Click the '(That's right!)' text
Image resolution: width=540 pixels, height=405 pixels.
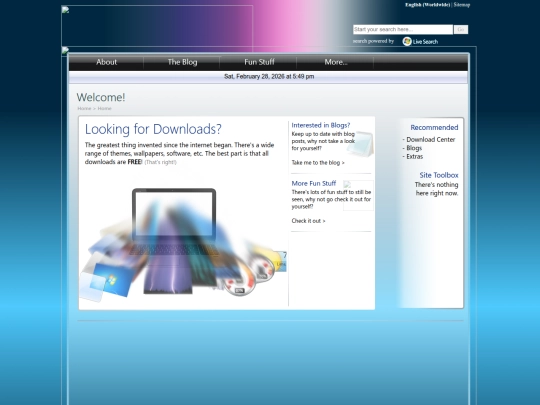click(x=160, y=162)
